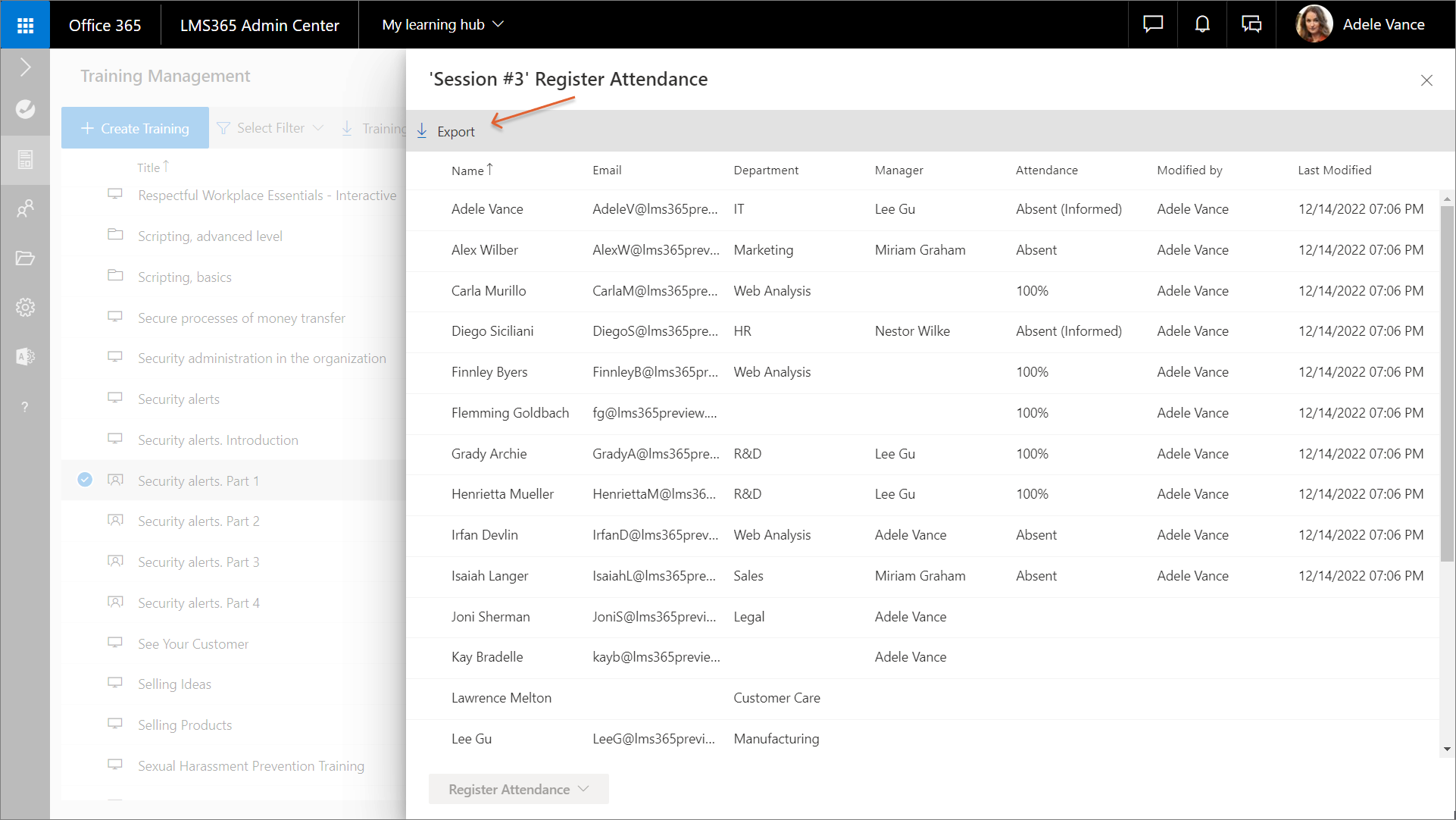Image resolution: width=1456 pixels, height=820 pixels.
Task: Open the Office 365 app launcher grid
Action: click(x=25, y=25)
